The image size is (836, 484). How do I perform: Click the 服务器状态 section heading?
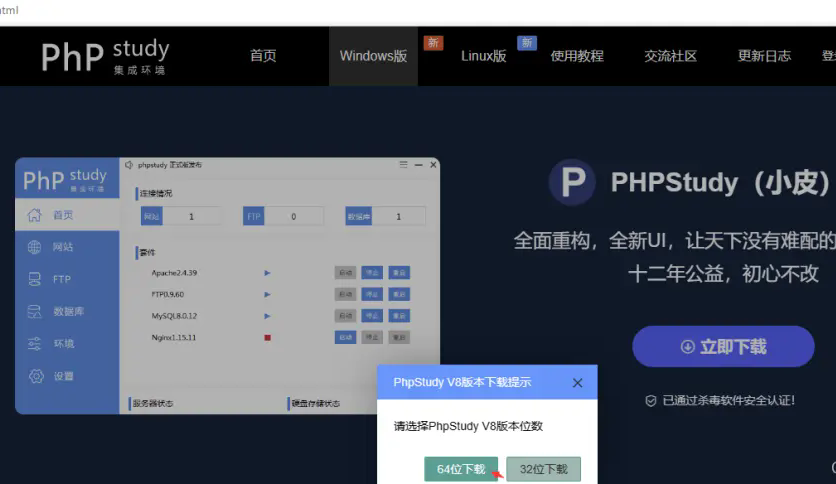152,404
